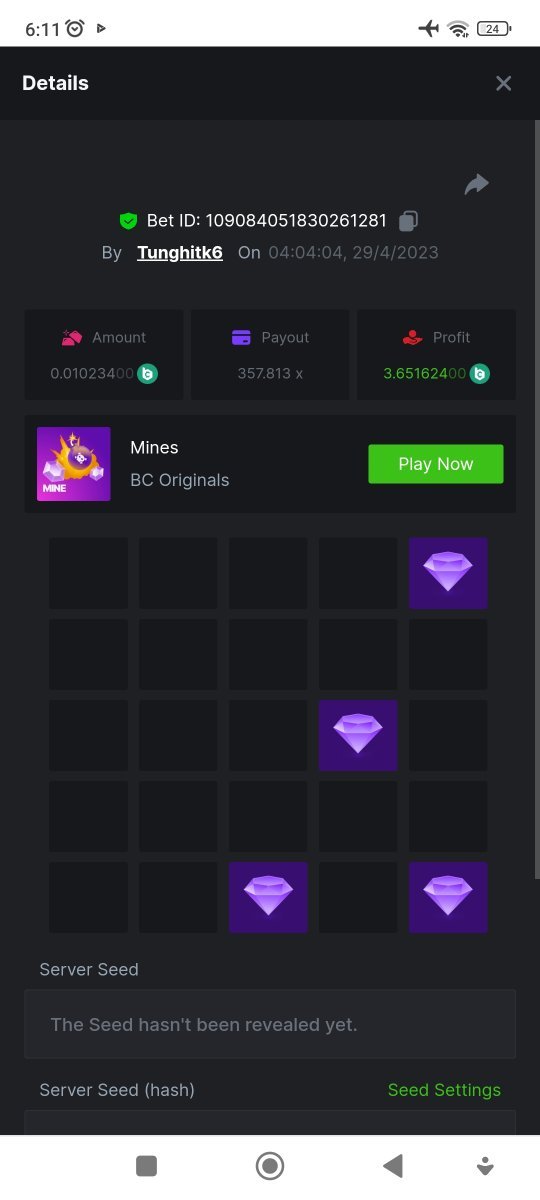The image size is (540, 1200).
Task: Tap the Android home circle button
Action: tap(270, 1165)
